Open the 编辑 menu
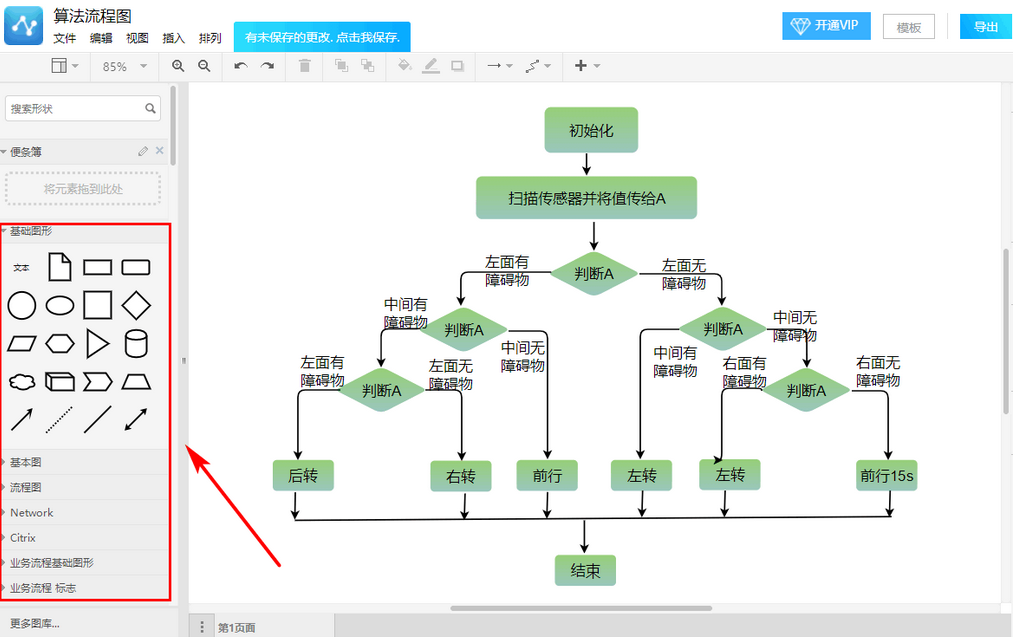Viewport: 1013px width, 637px height. [x=101, y=39]
